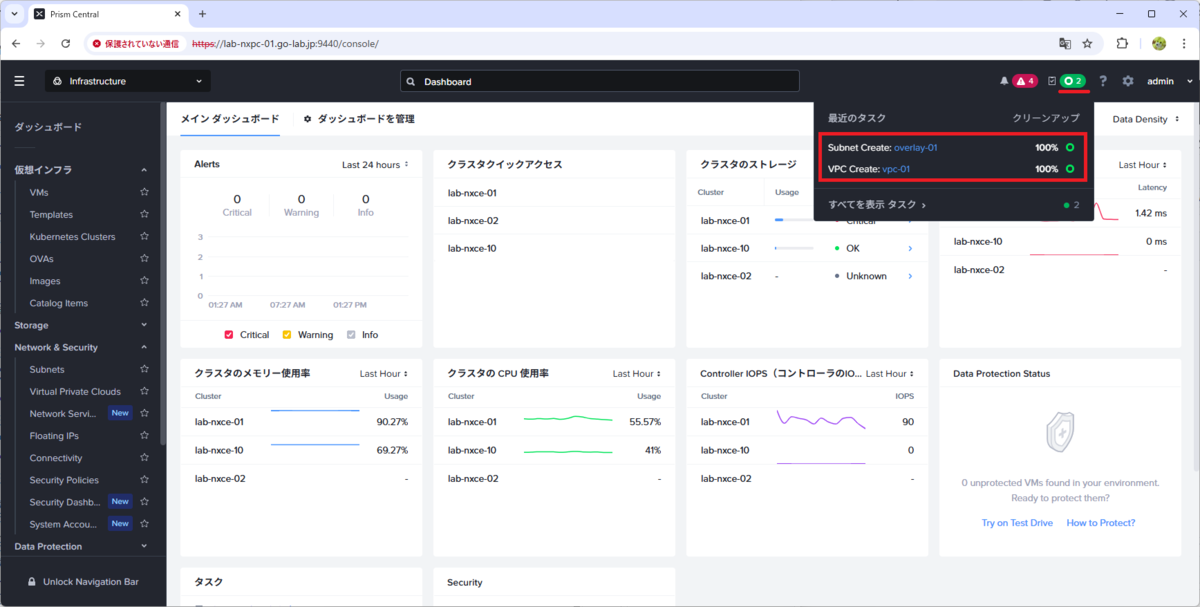Click the alerts bell icon
Screen dimensions: 1200x607
pos(1004,81)
